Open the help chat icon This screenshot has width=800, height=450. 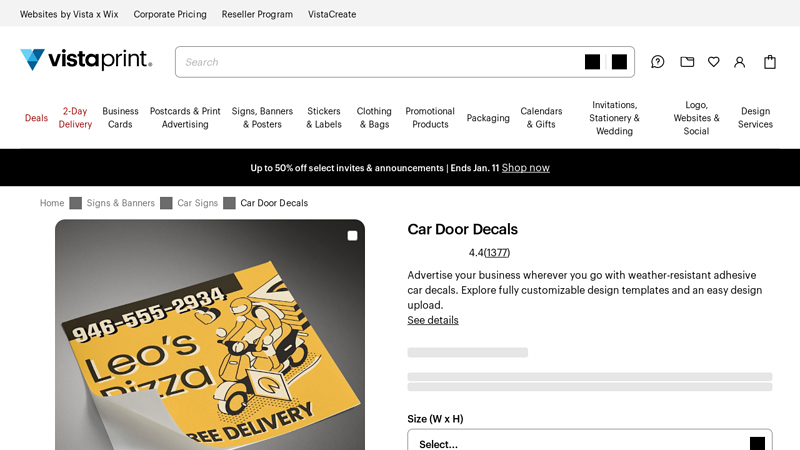click(x=657, y=62)
